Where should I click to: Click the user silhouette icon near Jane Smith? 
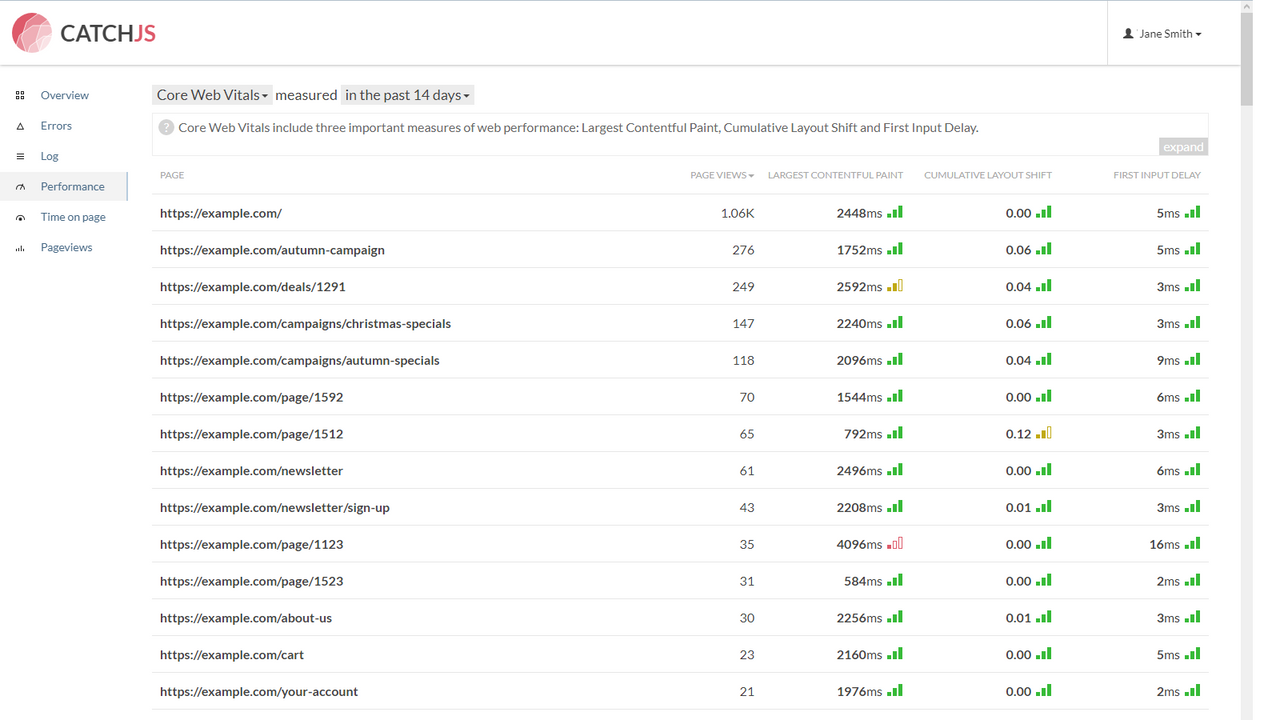[x=1128, y=32]
